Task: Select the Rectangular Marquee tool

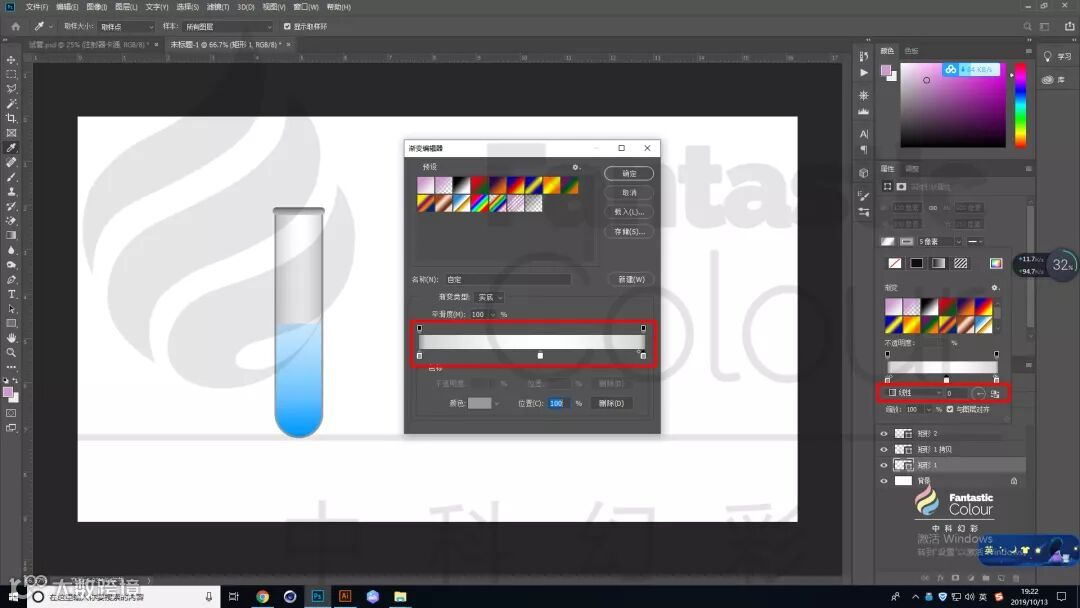Action: click(x=11, y=74)
